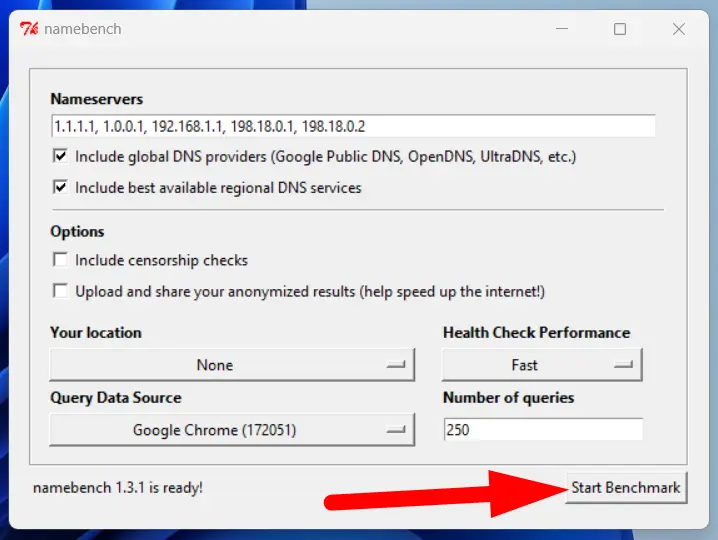
Task: Click the Options heading label
Action: click(77, 231)
